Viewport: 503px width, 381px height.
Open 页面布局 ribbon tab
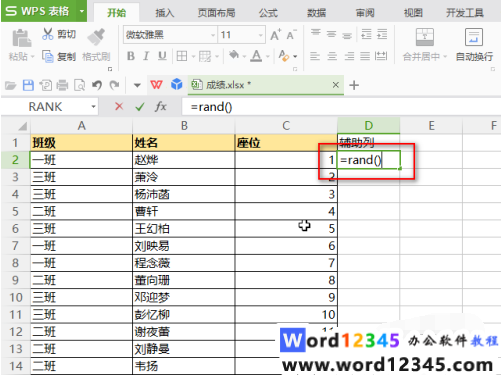click(216, 13)
